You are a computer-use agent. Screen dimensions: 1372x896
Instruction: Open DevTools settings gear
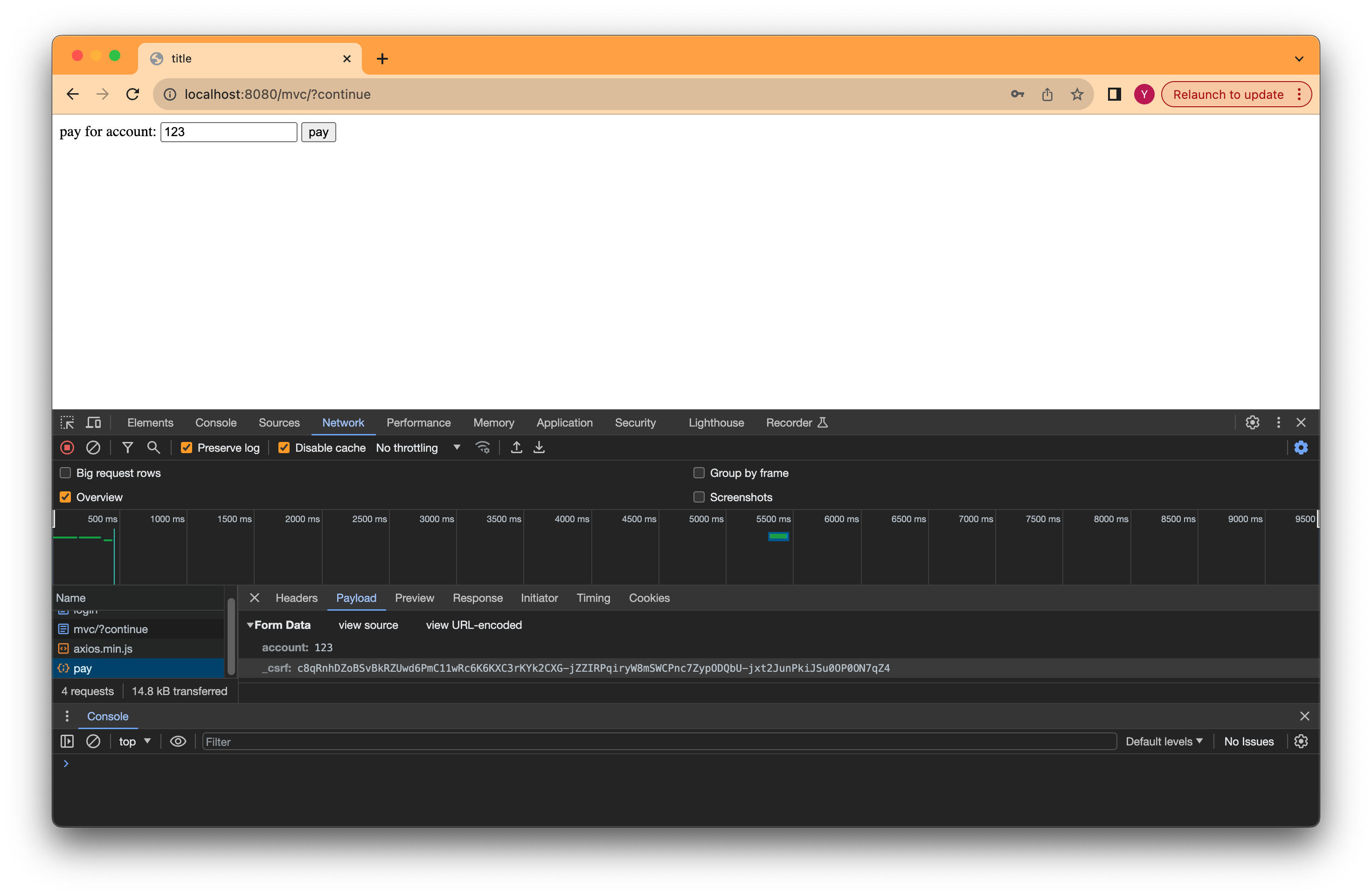pyautogui.click(x=1252, y=422)
